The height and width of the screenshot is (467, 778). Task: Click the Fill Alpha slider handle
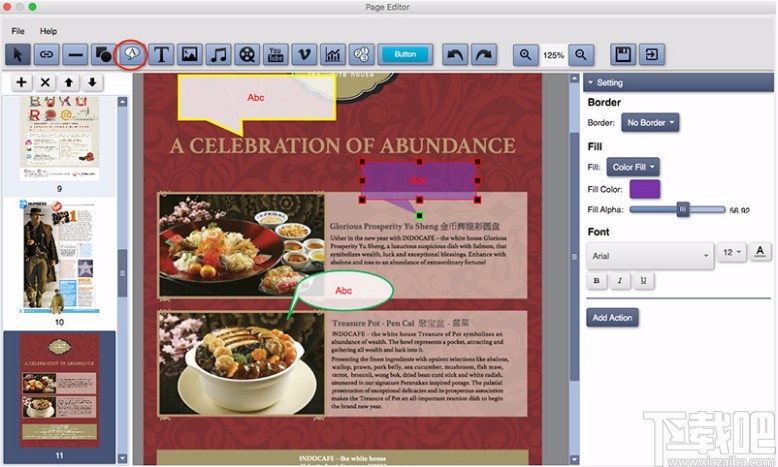tap(683, 209)
